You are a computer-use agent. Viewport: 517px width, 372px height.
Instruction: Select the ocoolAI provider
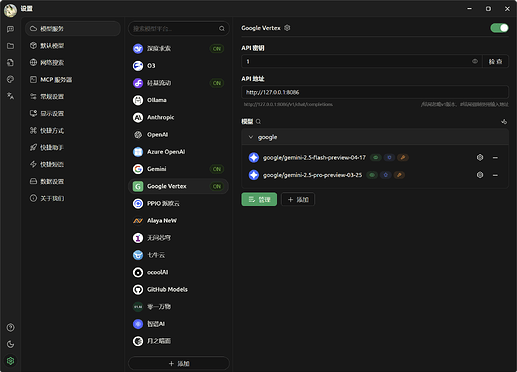click(x=178, y=272)
